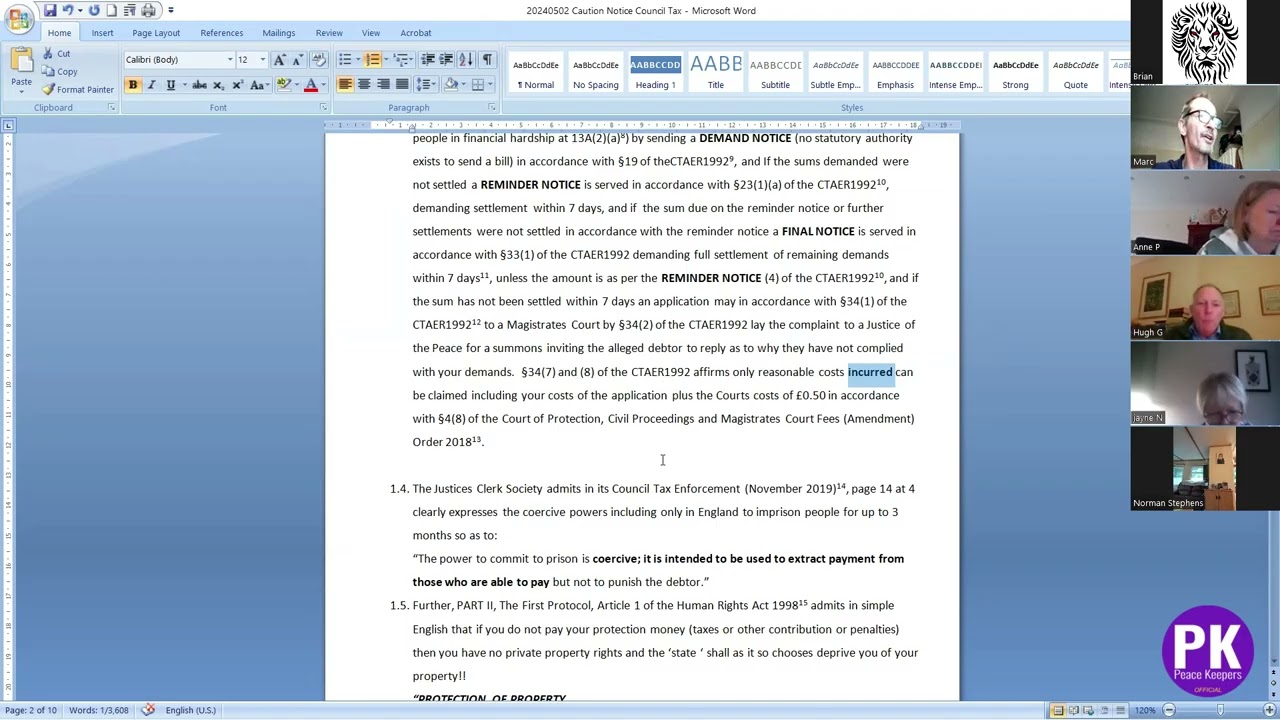Screen dimensions: 1280x720
Task: Open the font size dropdown
Action: (263, 60)
